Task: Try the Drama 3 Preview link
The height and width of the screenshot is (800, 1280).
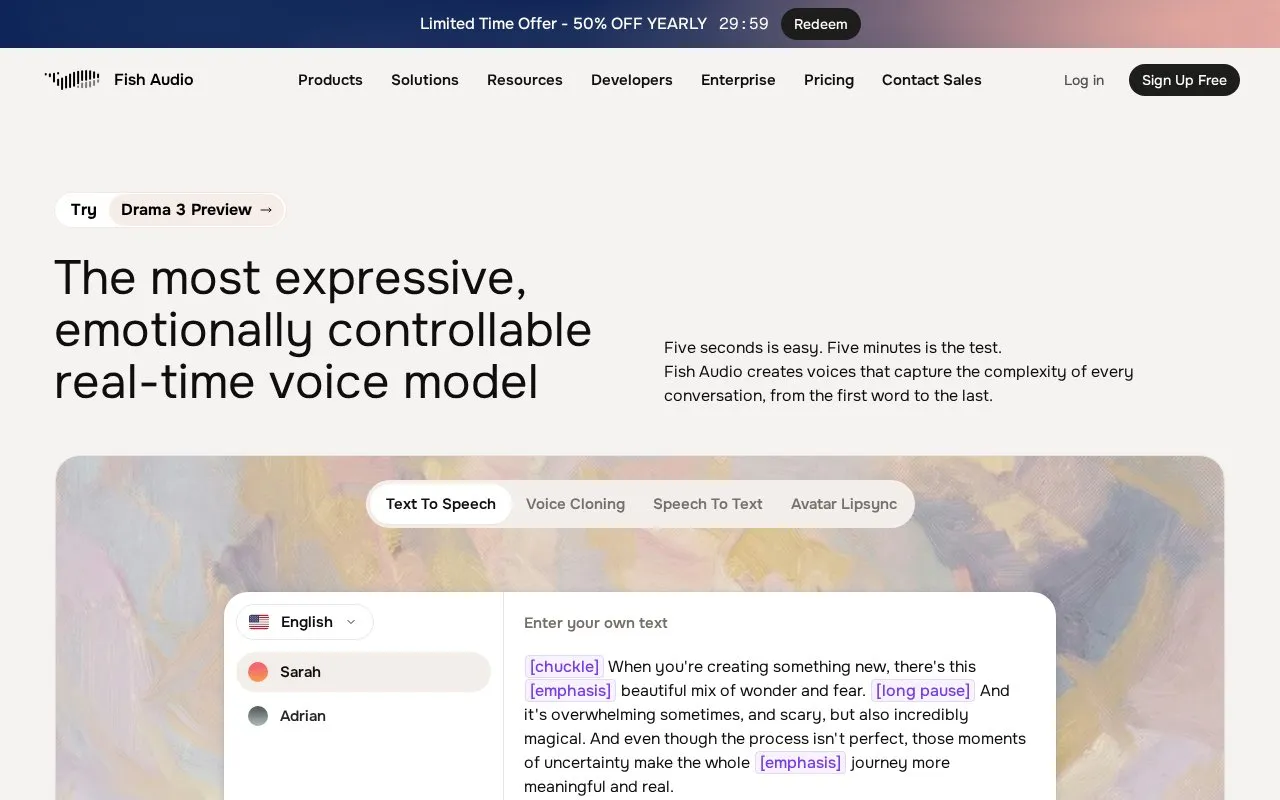Action: [x=197, y=210]
